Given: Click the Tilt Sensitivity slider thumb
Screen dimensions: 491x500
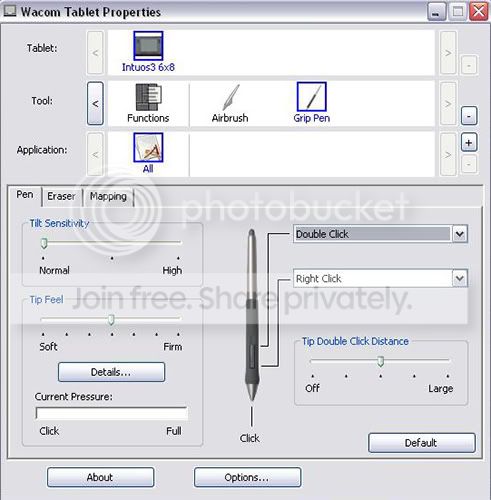Looking at the screenshot, I should pos(44,243).
